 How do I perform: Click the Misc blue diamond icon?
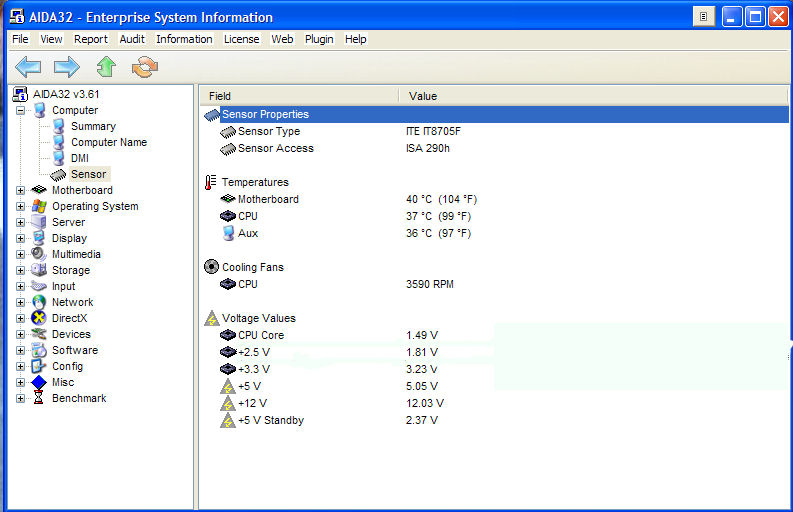pos(39,382)
